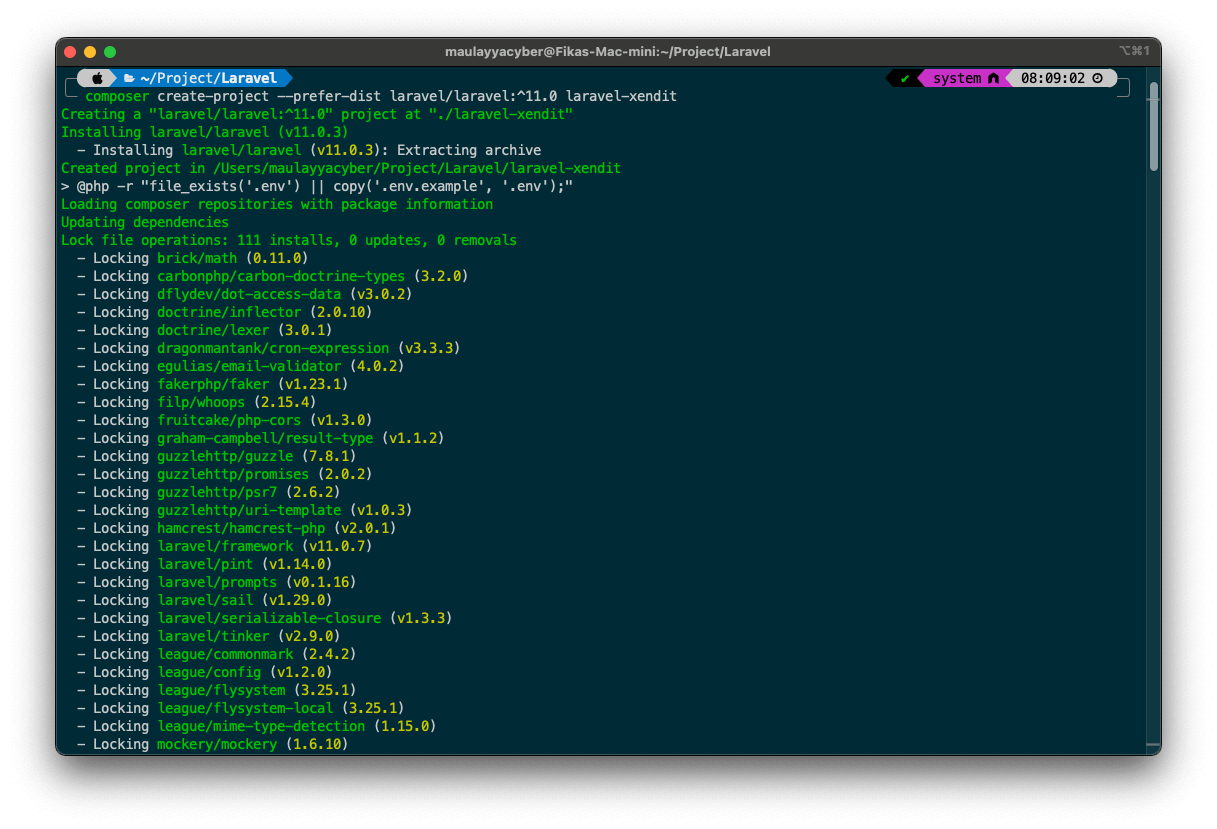
Task: Click league/config package name
Action: pyautogui.click(x=209, y=672)
